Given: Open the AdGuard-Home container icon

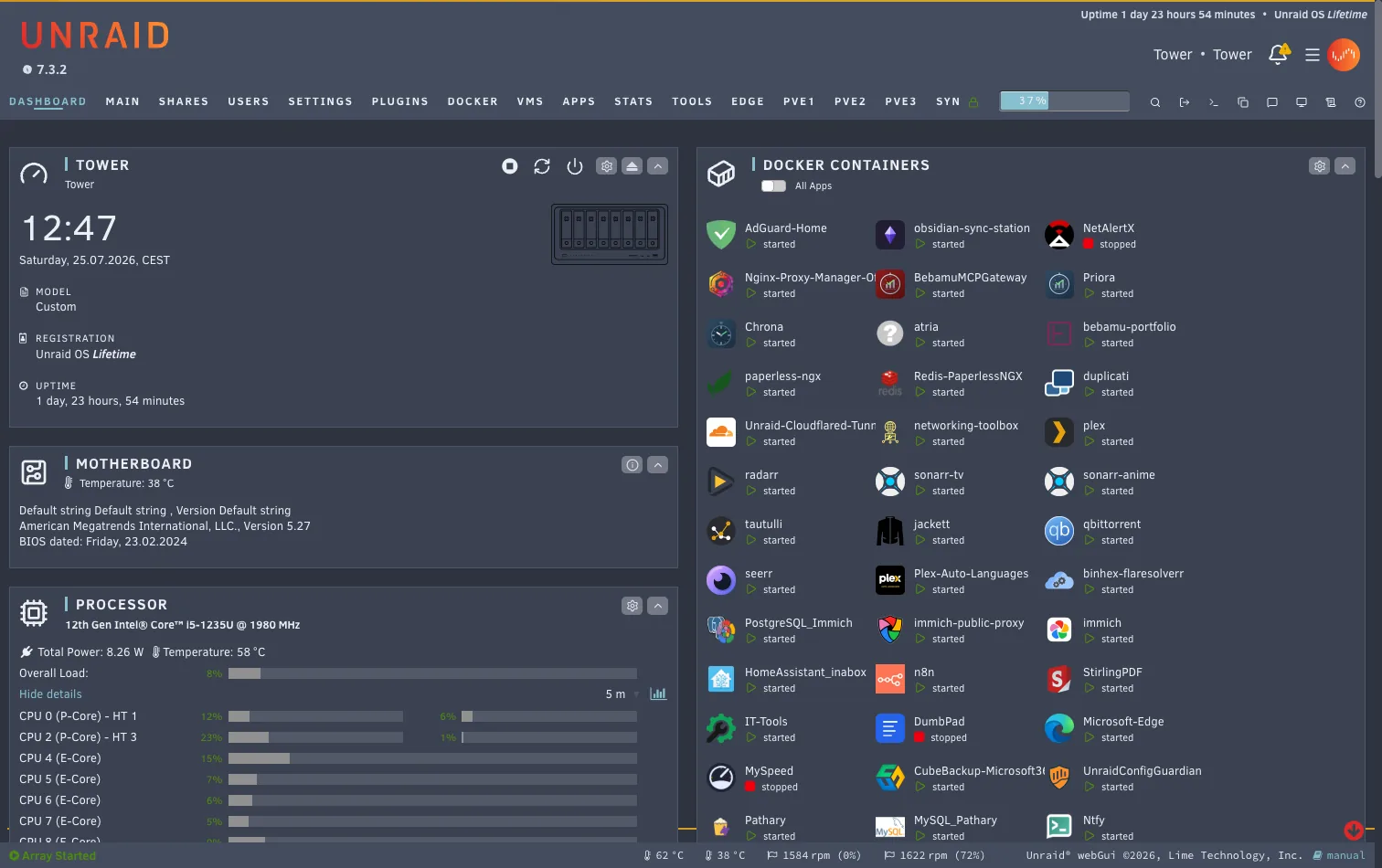Looking at the screenshot, I should click(721, 235).
